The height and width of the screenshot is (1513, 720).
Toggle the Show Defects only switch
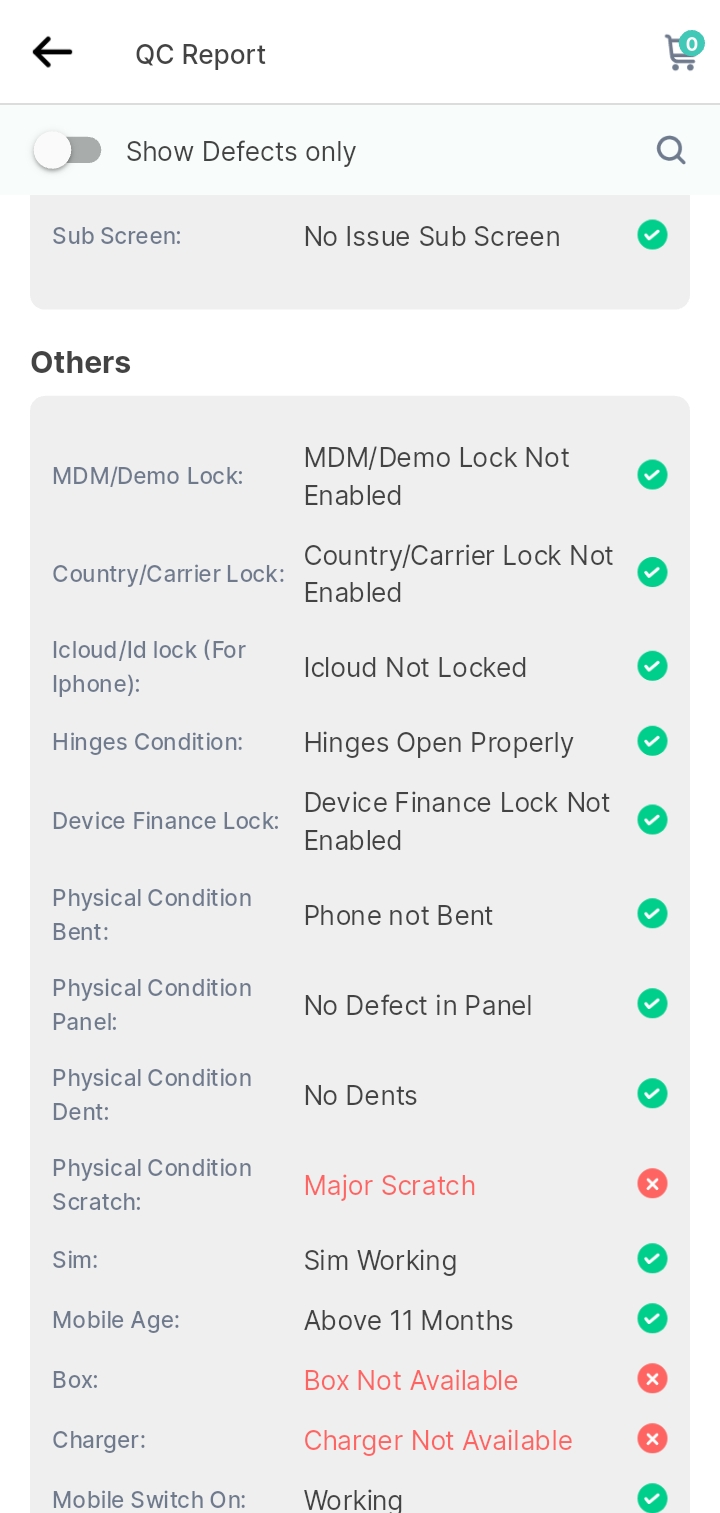pyautogui.click(x=67, y=151)
